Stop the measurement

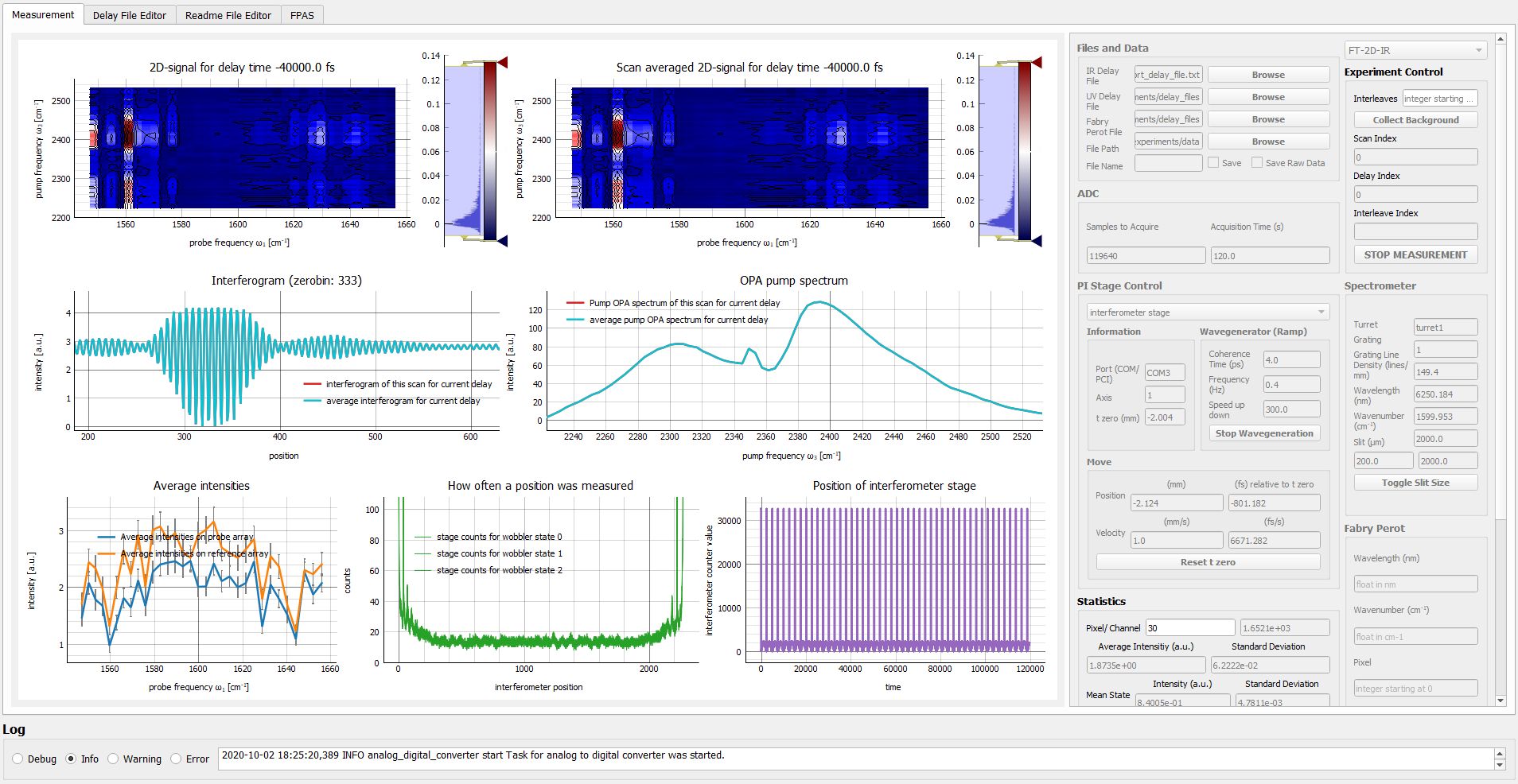pyautogui.click(x=1416, y=254)
